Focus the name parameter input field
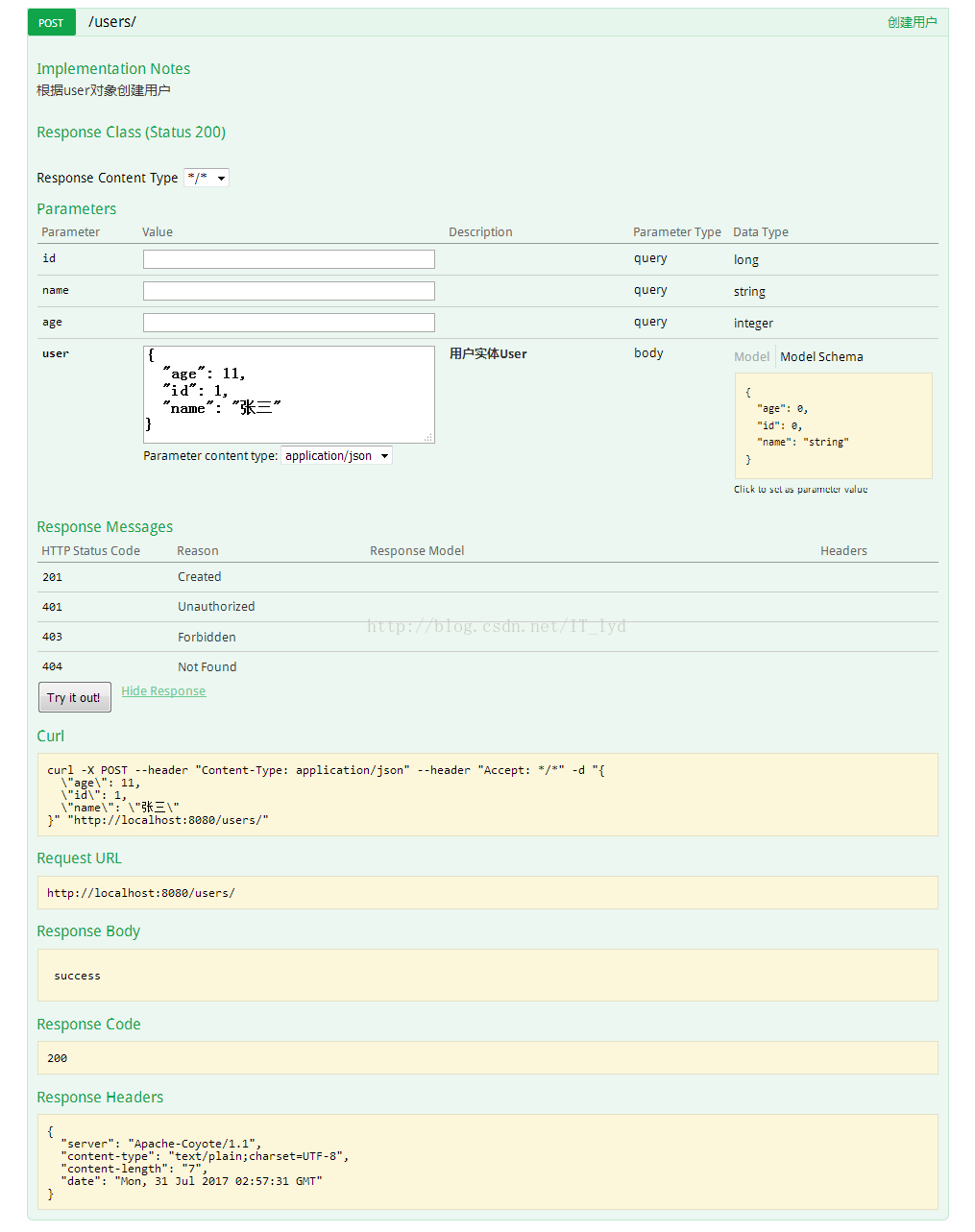 (x=288, y=291)
